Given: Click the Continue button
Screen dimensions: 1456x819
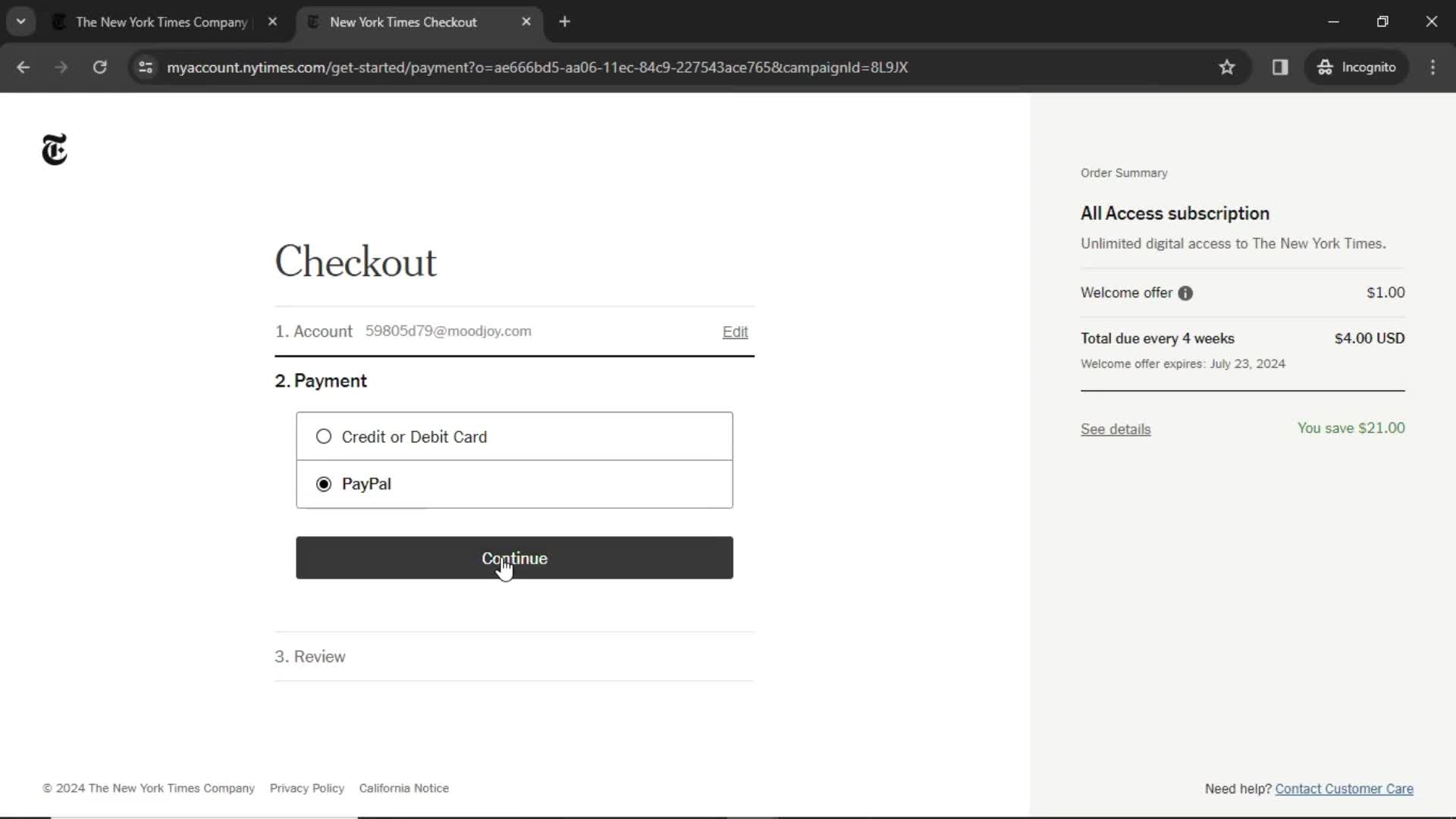Looking at the screenshot, I should click(x=514, y=558).
